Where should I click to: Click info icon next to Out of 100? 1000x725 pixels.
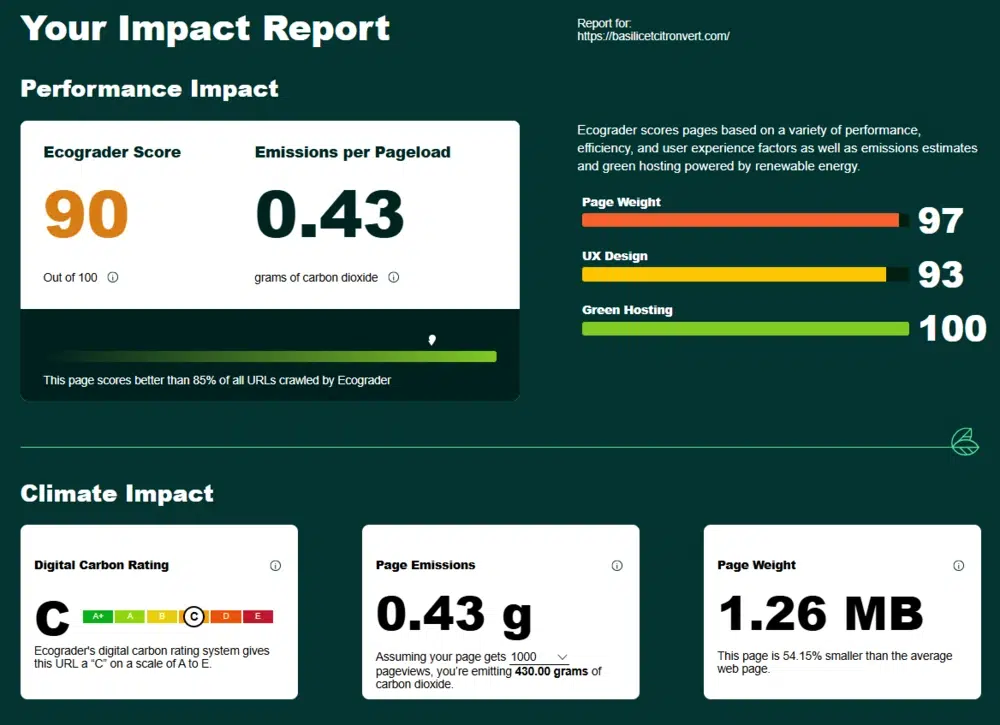(x=113, y=277)
